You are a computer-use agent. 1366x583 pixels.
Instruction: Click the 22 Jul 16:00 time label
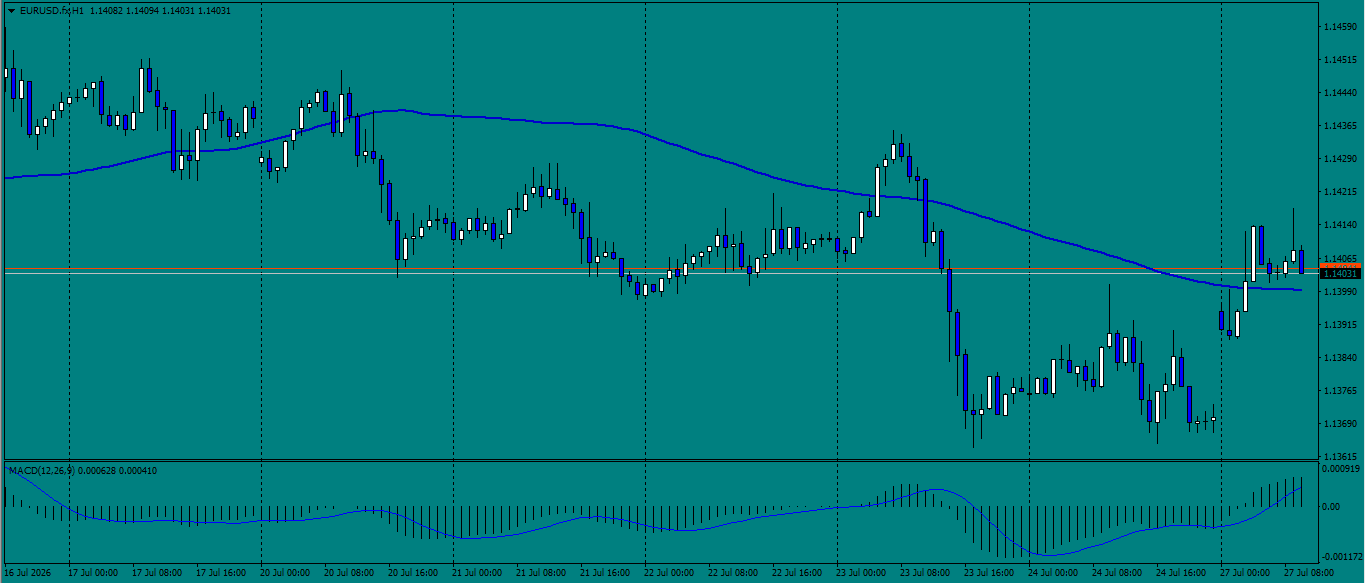point(797,574)
